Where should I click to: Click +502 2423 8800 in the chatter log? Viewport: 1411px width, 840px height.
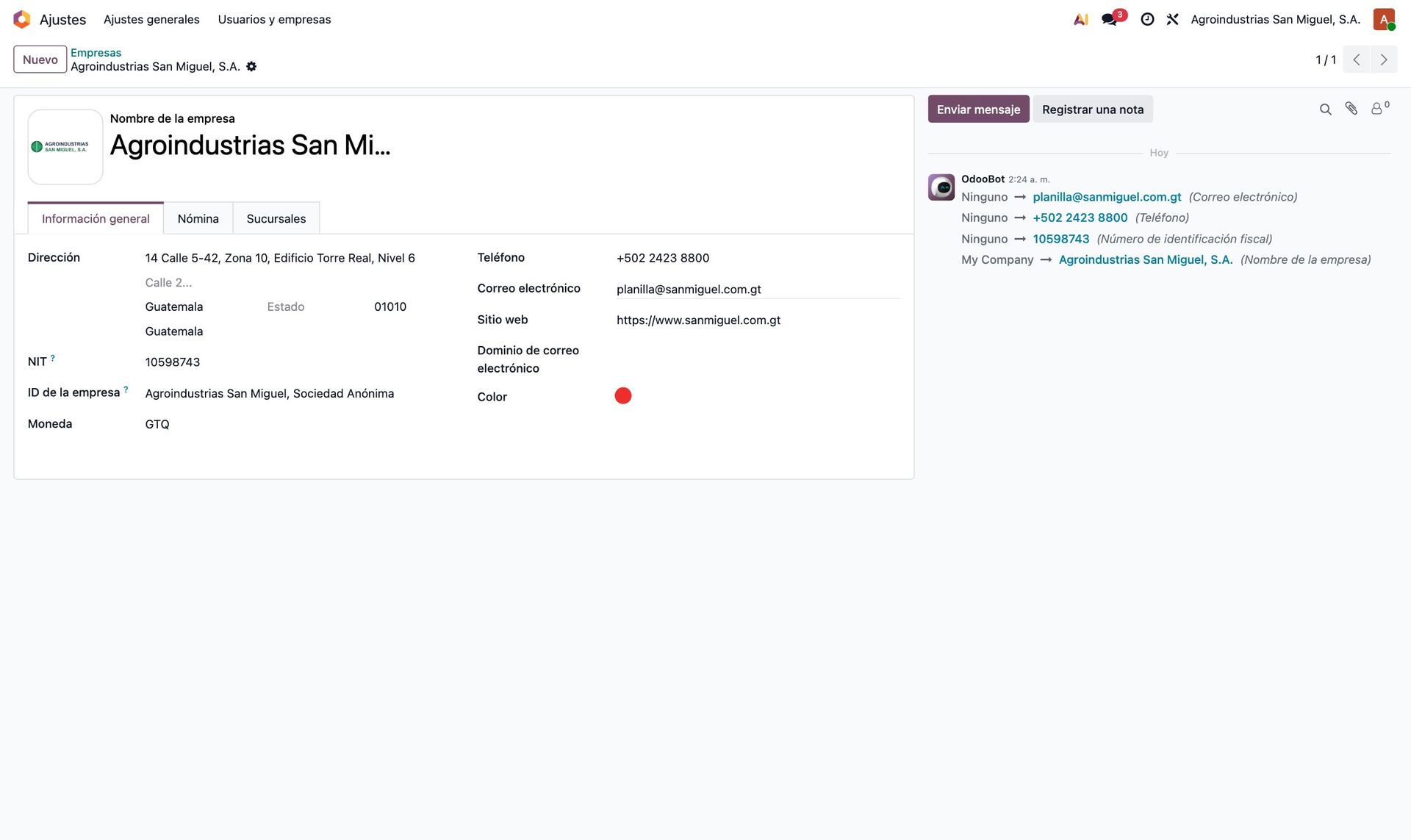coord(1080,218)
